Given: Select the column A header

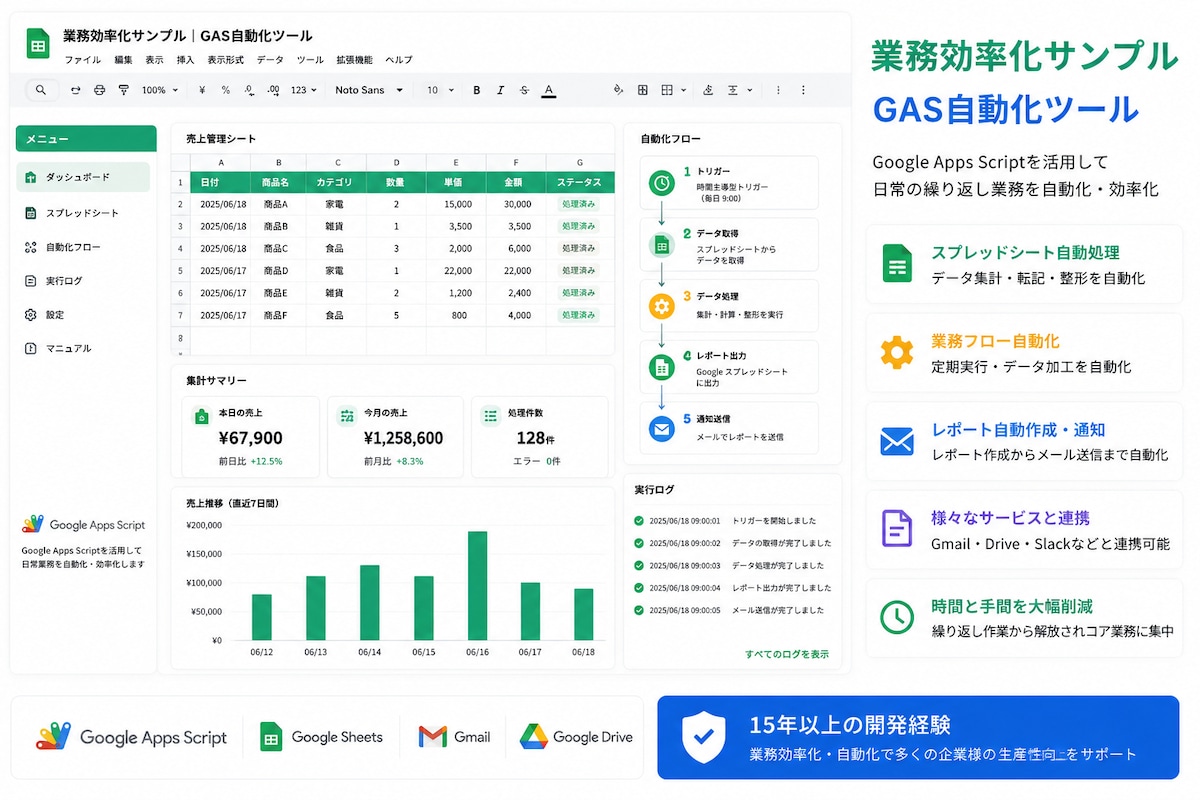Looking at the screenshot, I should [x=220, y=163].
